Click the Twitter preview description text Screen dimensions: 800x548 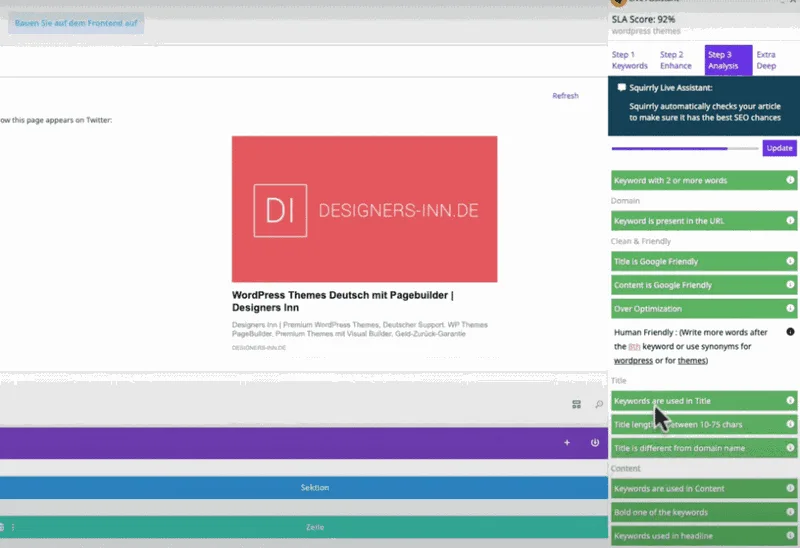[x=360, y=329]
